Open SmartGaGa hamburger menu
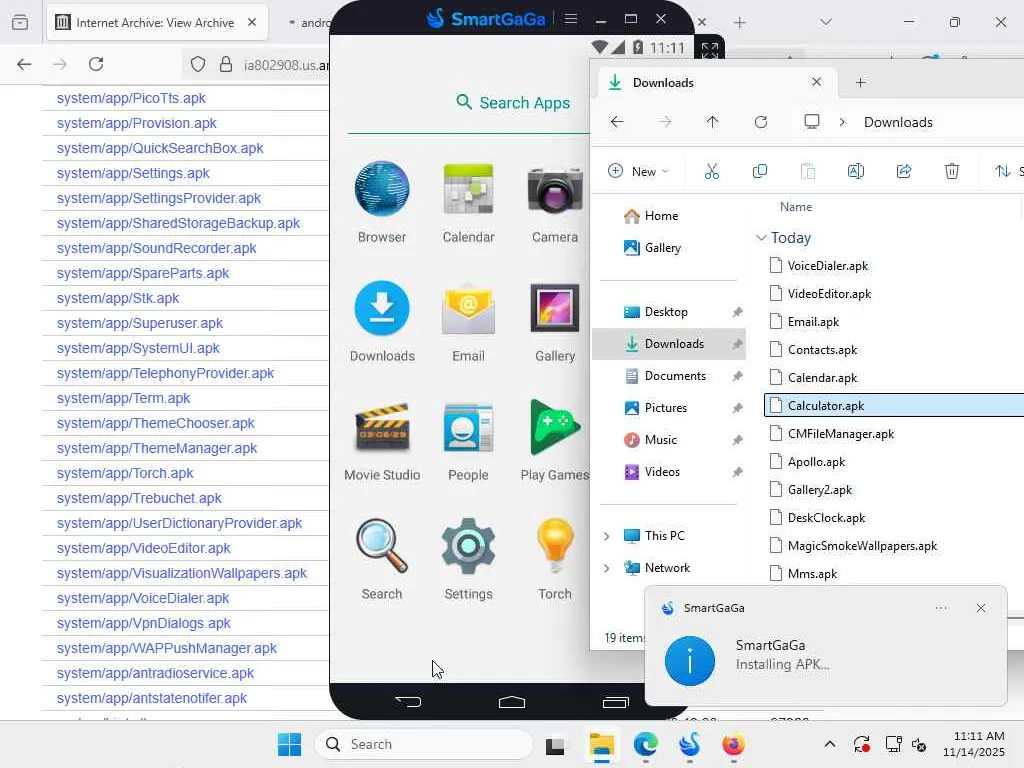This screenshot has width=1024, height=768. point(571,18)
